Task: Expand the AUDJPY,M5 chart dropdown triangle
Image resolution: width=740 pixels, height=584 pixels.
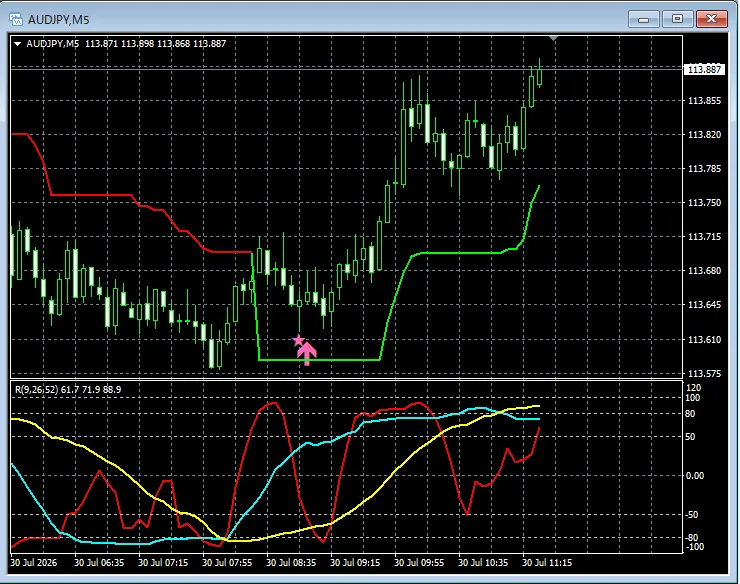Action: click(x=17, y=44)
